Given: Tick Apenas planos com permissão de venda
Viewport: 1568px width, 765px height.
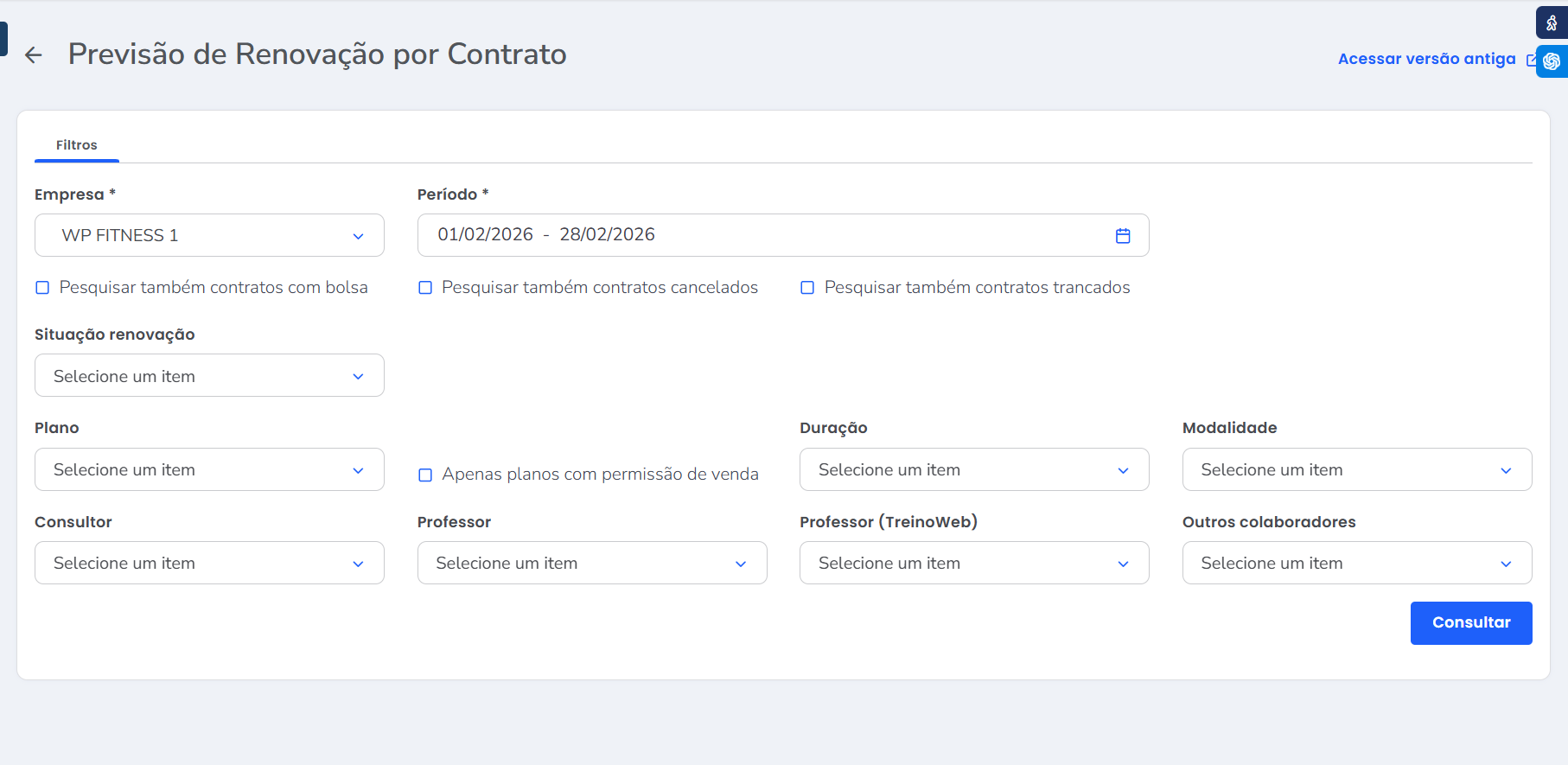Looking at the screenshot, I should tap(425, 475).
